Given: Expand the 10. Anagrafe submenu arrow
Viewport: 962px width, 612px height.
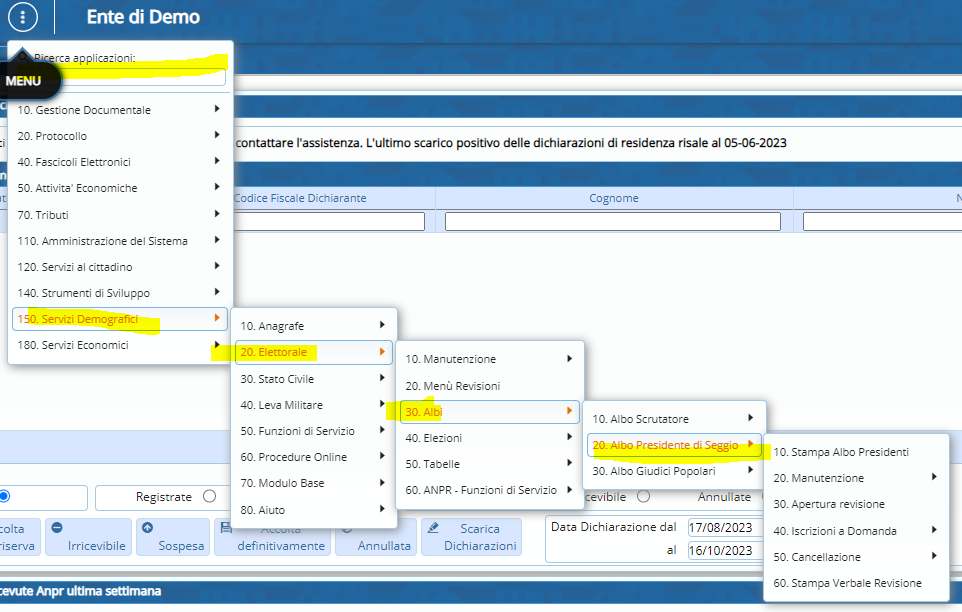Looking at the screenshot, I should [381, 325].
